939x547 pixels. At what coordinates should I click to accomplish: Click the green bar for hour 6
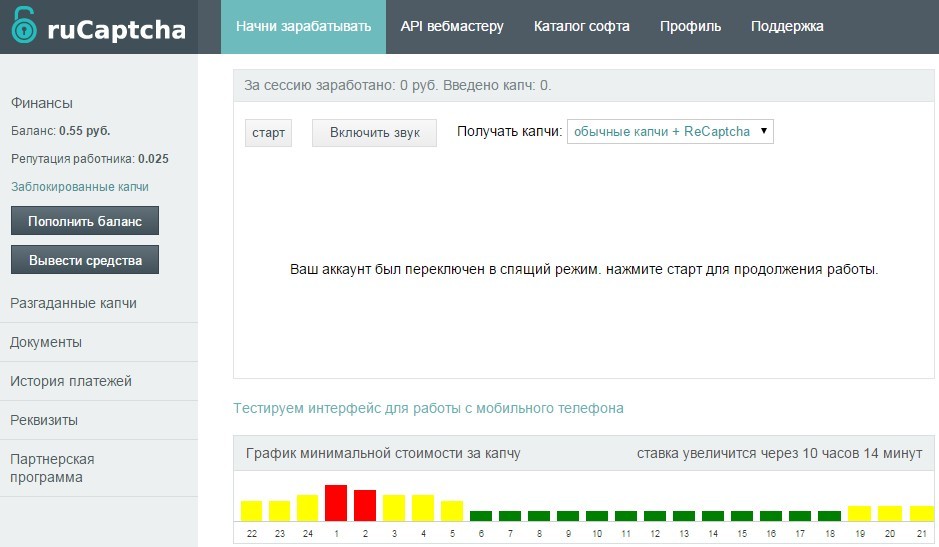pyautogui.click(x=481, y=516)
